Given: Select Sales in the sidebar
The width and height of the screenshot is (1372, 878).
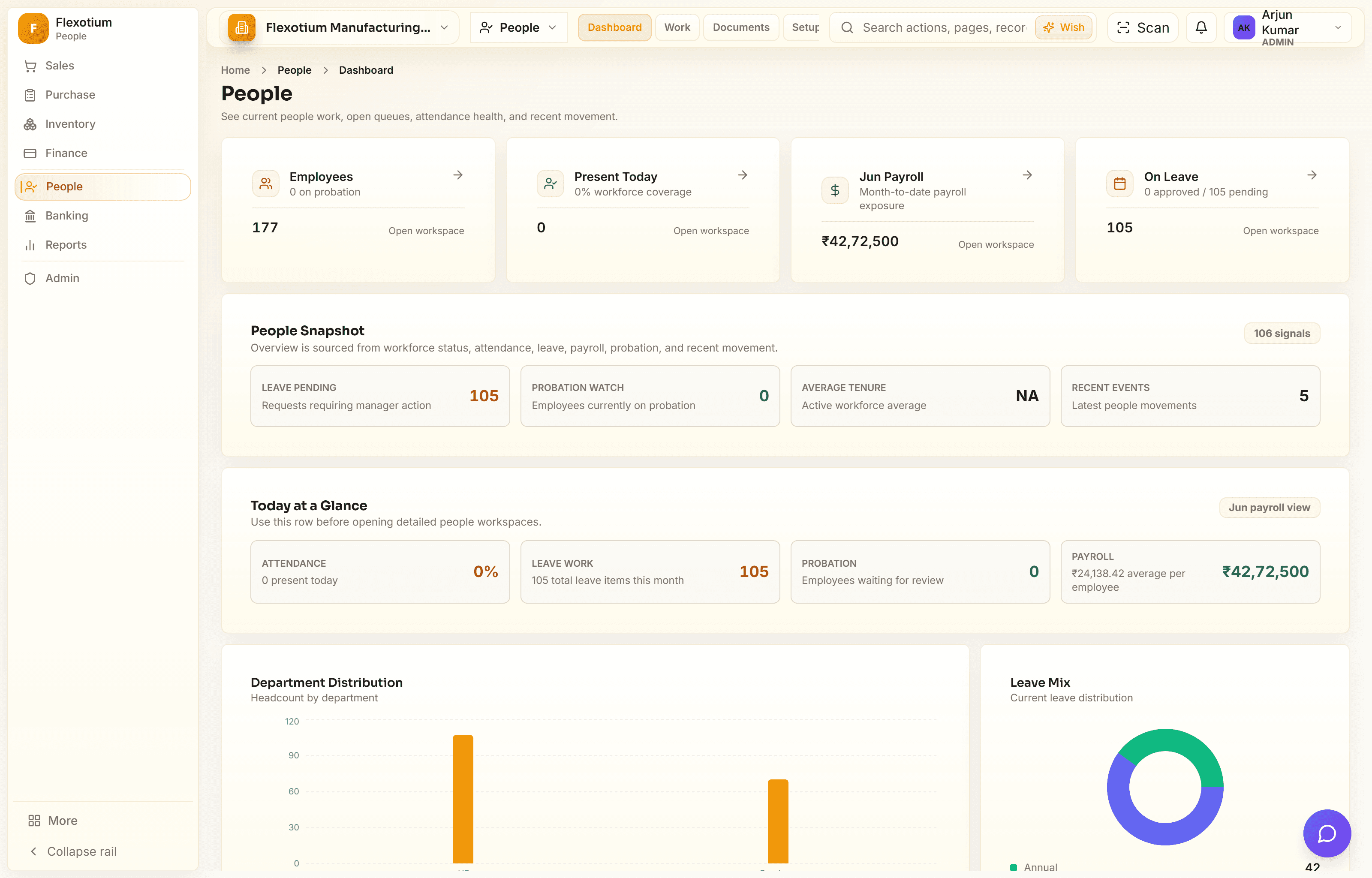Looking at the screenshot, I should [x=102, y=66].
